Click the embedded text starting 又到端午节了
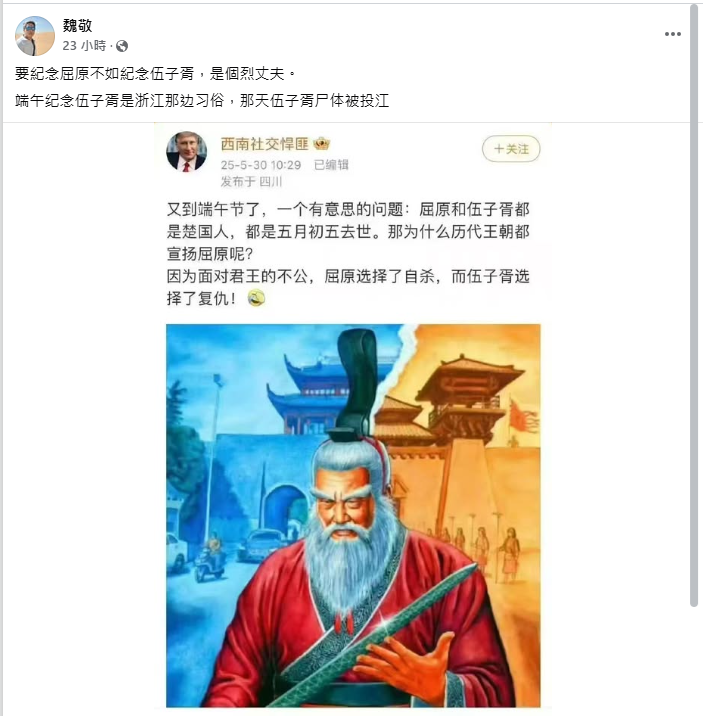 (348, 254)
